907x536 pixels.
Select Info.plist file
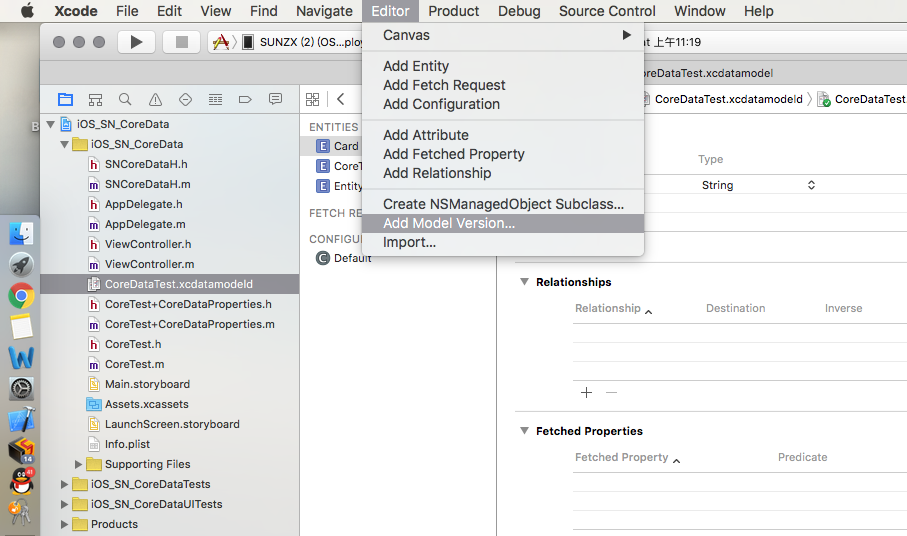coord(127,444)
